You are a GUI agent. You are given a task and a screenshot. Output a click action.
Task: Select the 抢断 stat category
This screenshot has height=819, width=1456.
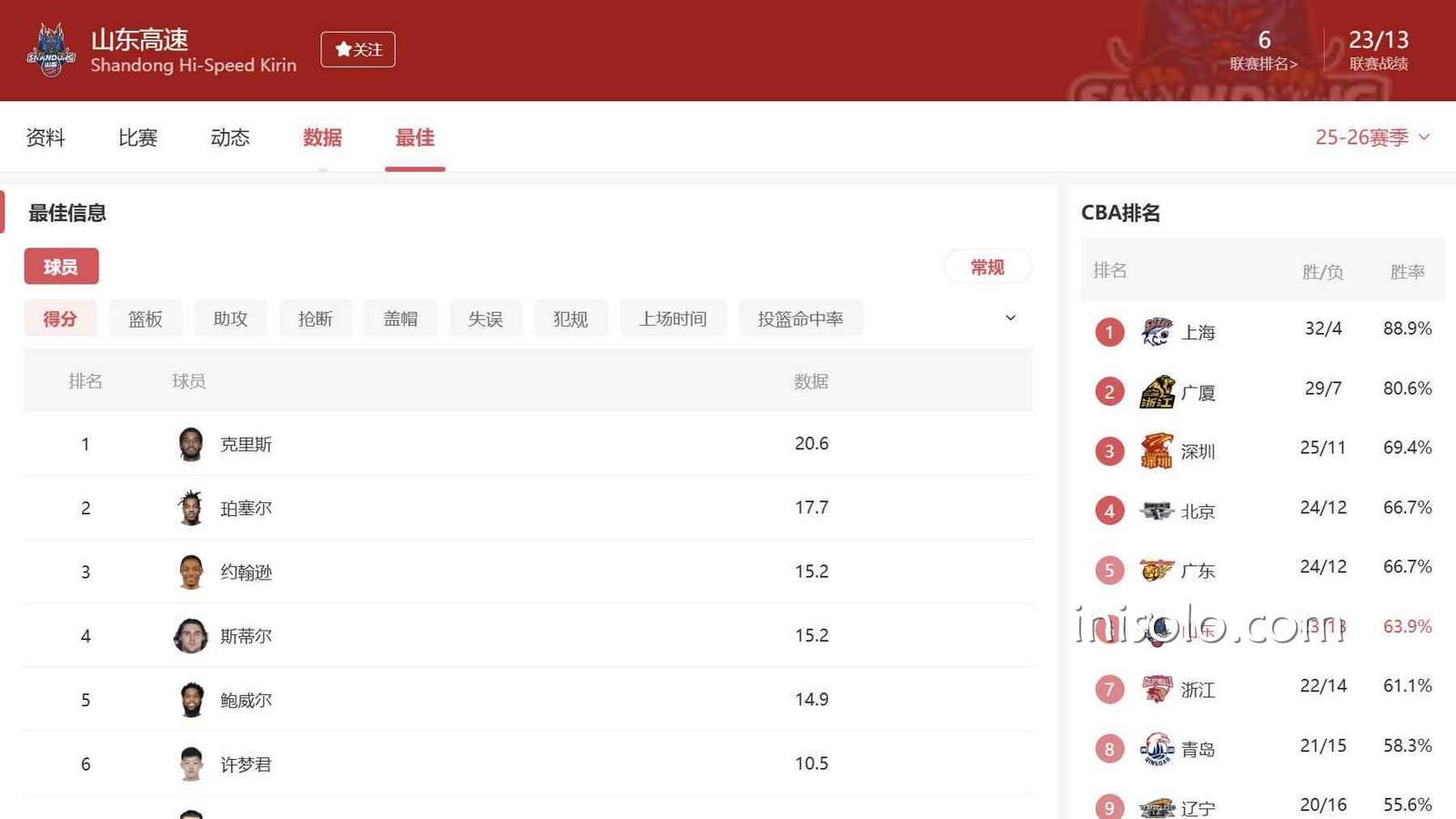(x=316, y=318)
